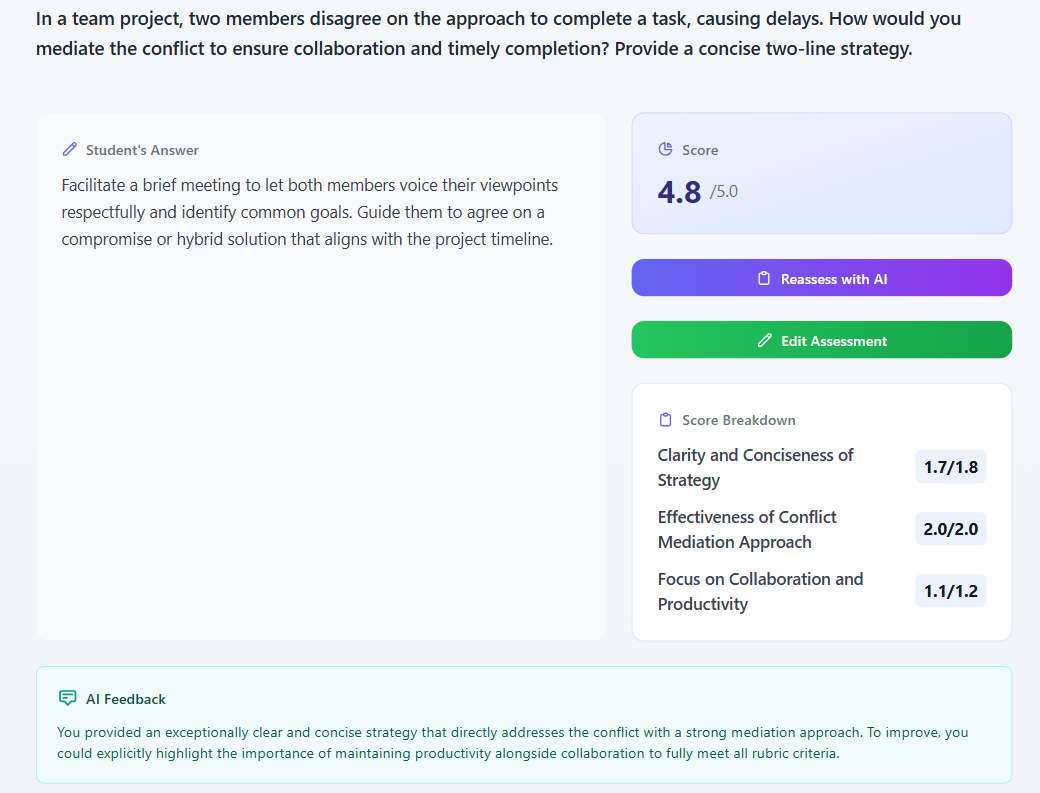Click the pencil icon on Edit Assessment
This screenshot has width=1040, height=793.
765,340
